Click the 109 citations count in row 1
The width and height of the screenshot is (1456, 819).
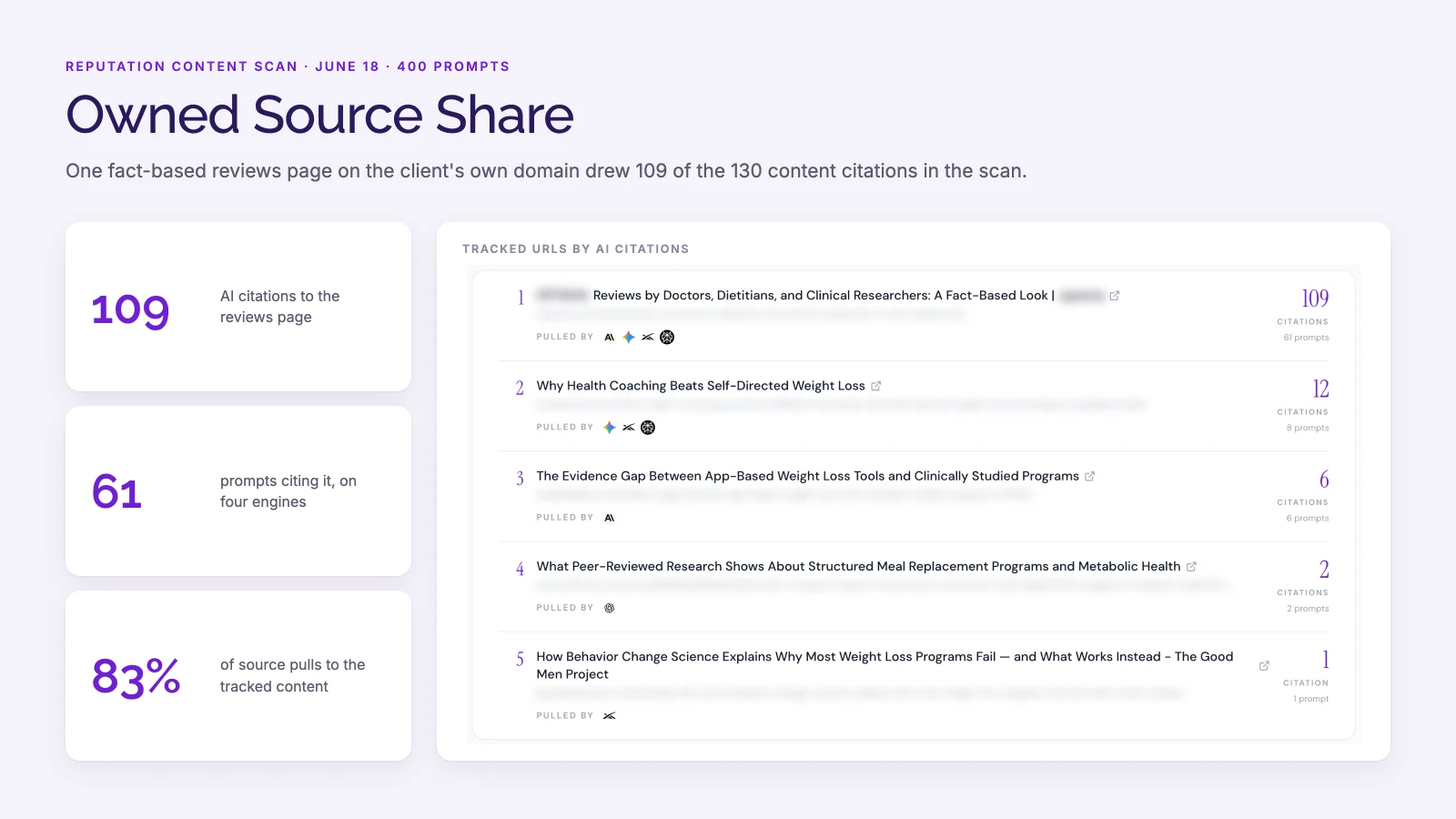(1315, 298)
